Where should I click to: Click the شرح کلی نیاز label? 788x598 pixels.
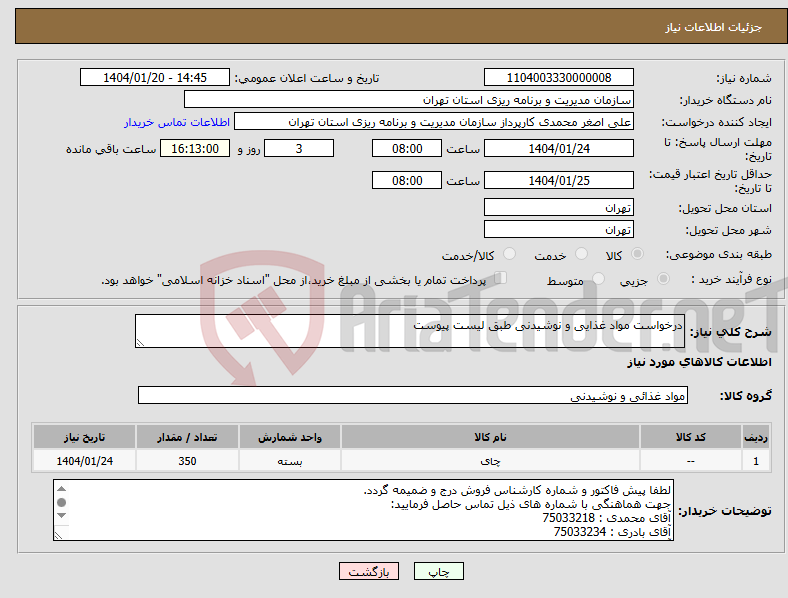click(x=730, y=332)
